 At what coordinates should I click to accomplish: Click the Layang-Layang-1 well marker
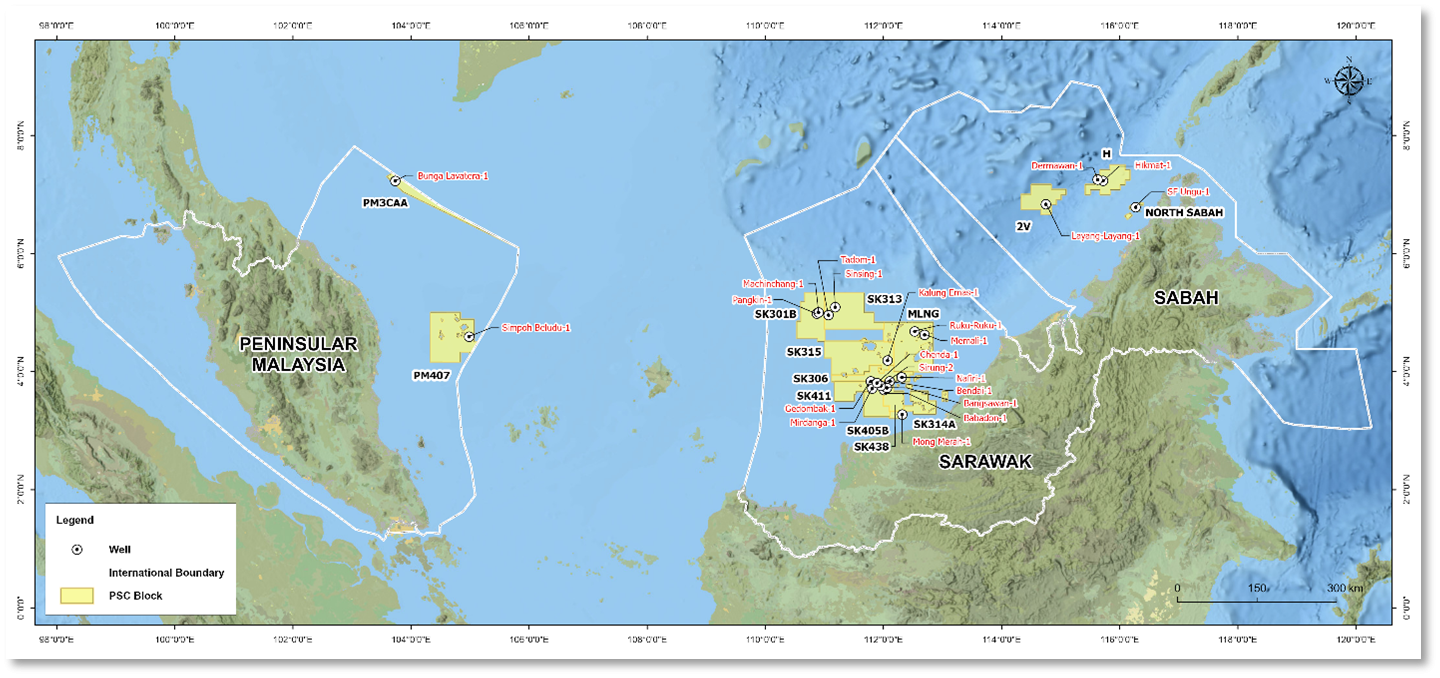point(1045,205)
